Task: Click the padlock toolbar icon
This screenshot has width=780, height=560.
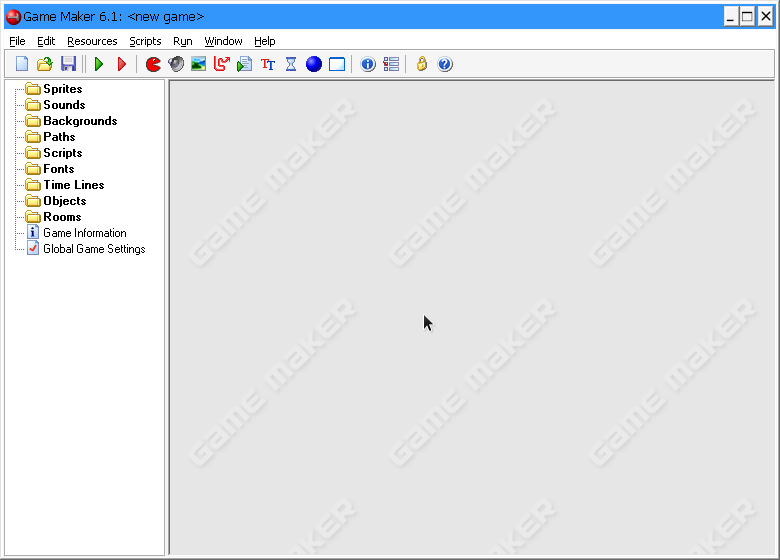Action: 422,64
